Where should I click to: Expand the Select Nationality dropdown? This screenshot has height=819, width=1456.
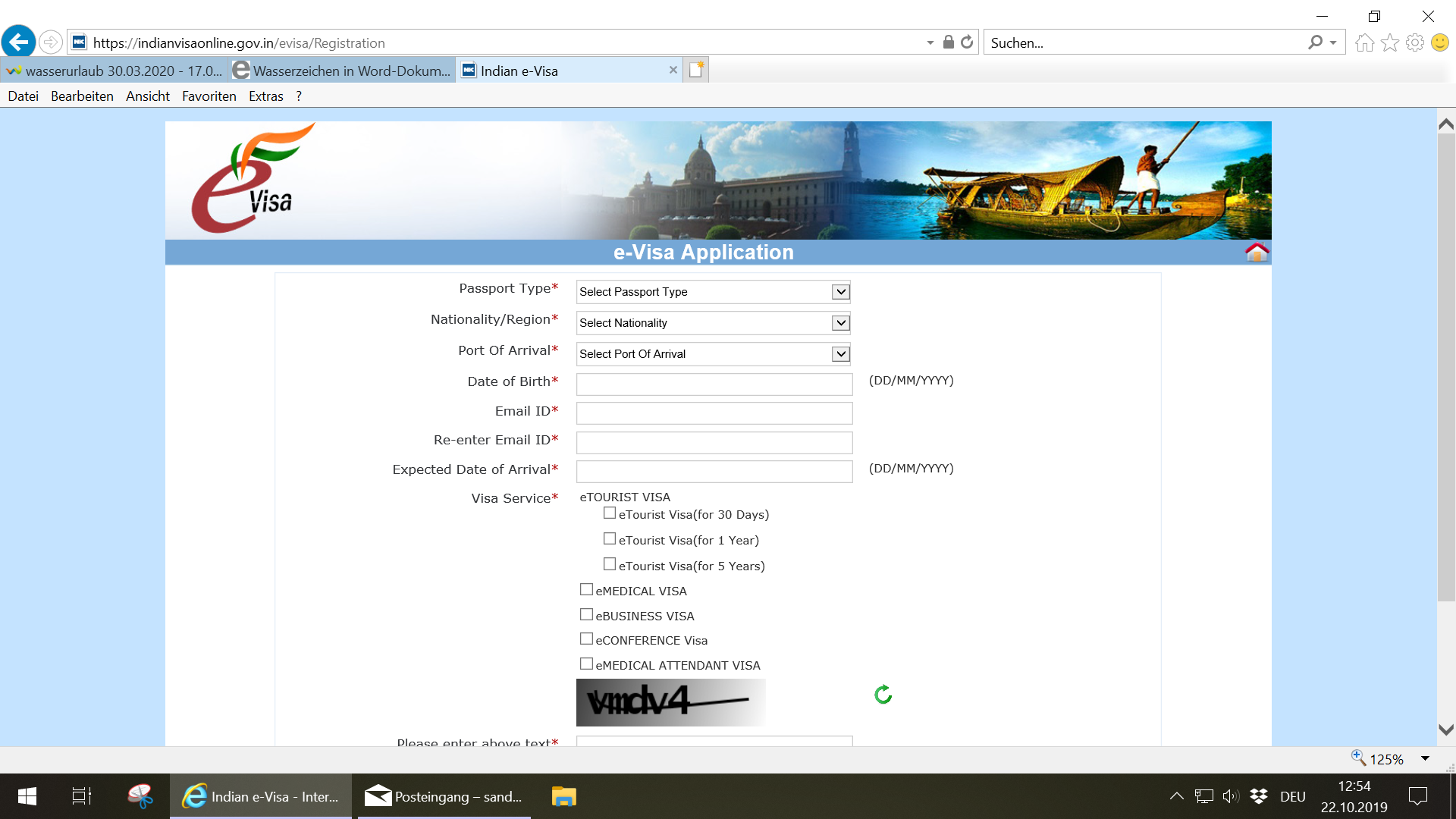tap(713, 323)
